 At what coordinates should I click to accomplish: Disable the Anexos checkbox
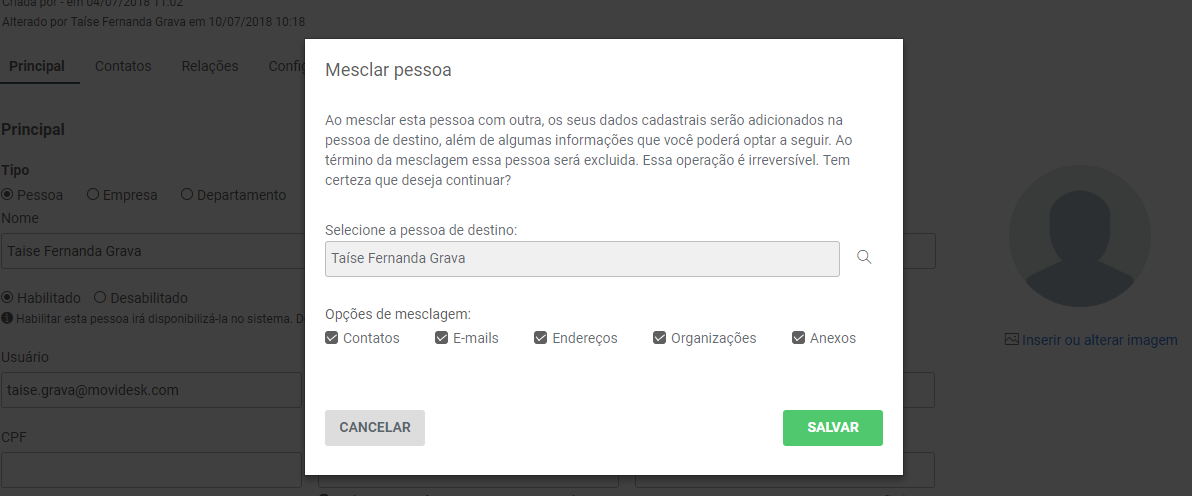[x=798, y=338]
